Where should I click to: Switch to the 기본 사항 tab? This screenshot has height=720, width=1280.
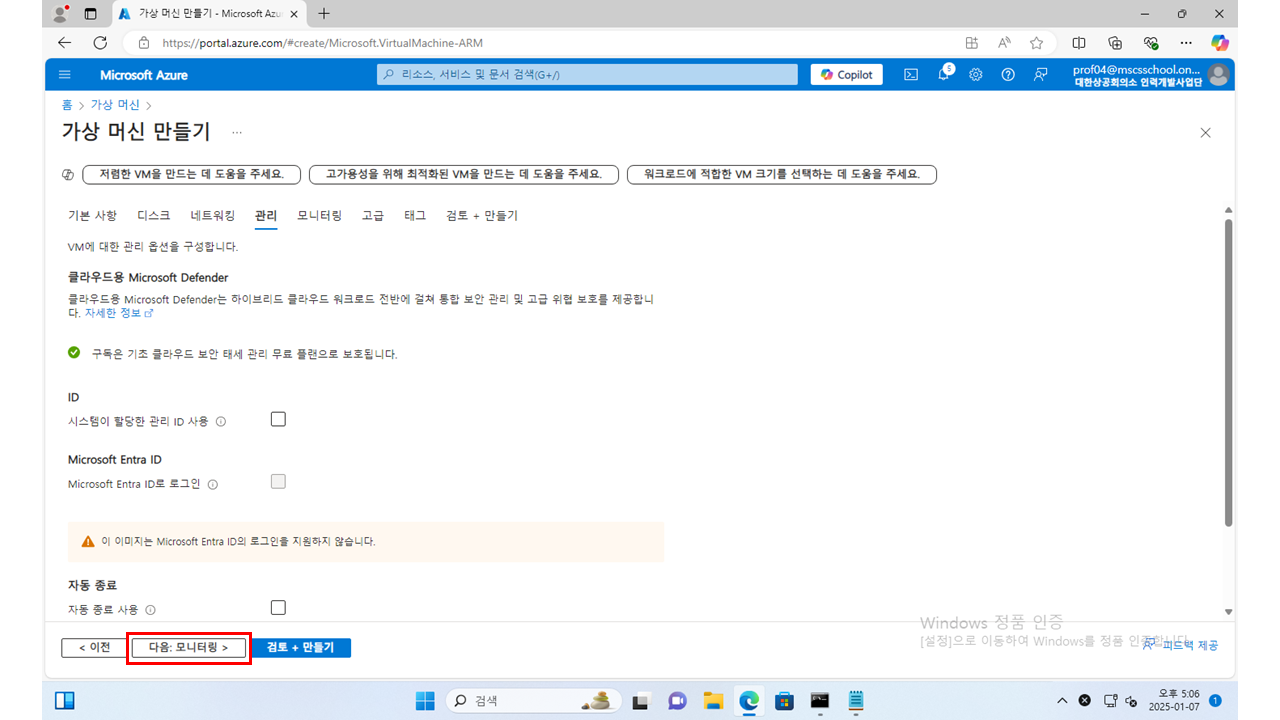pos(92,216)
